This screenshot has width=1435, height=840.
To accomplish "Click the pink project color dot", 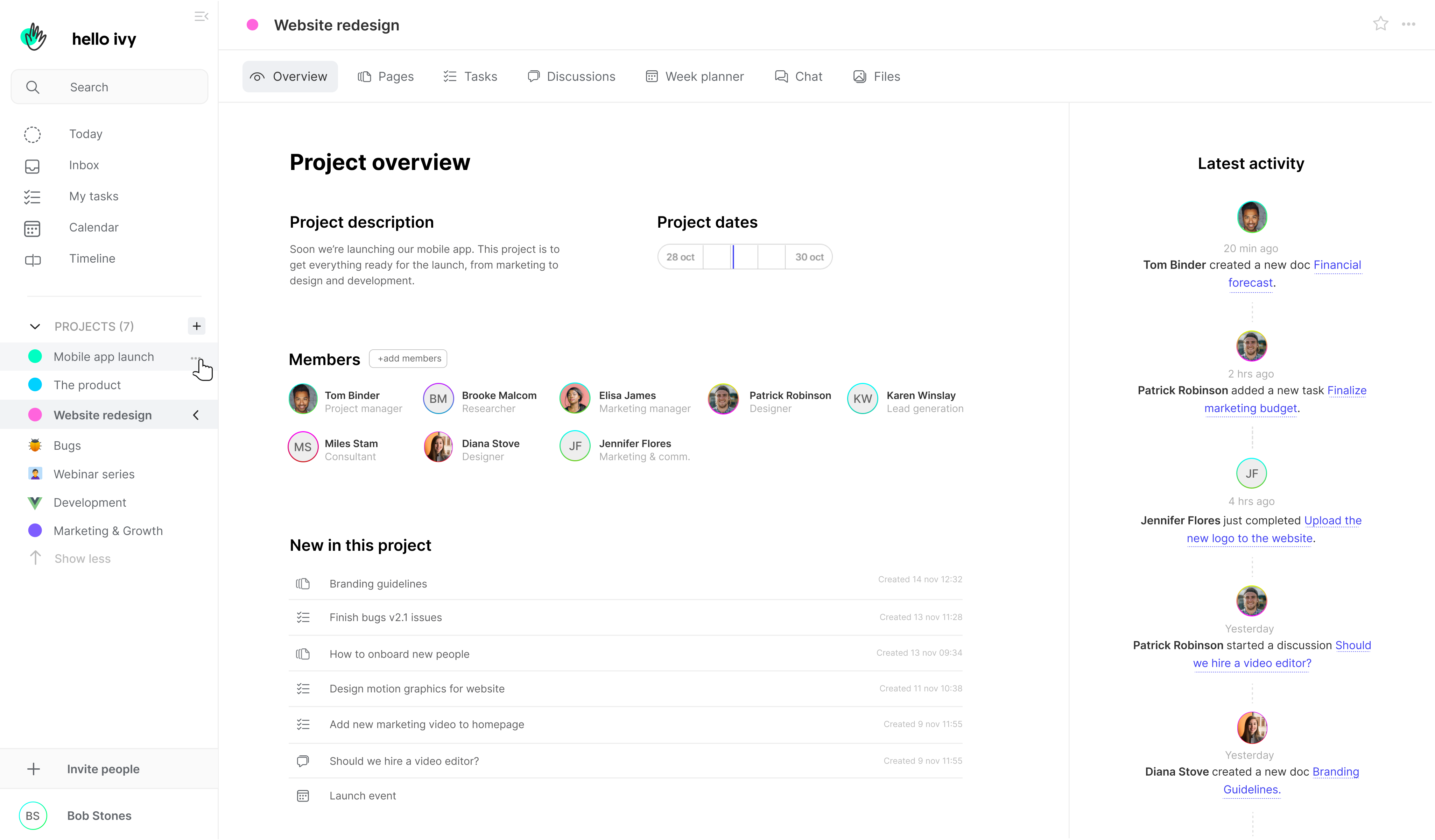I will tap(253, 24).
